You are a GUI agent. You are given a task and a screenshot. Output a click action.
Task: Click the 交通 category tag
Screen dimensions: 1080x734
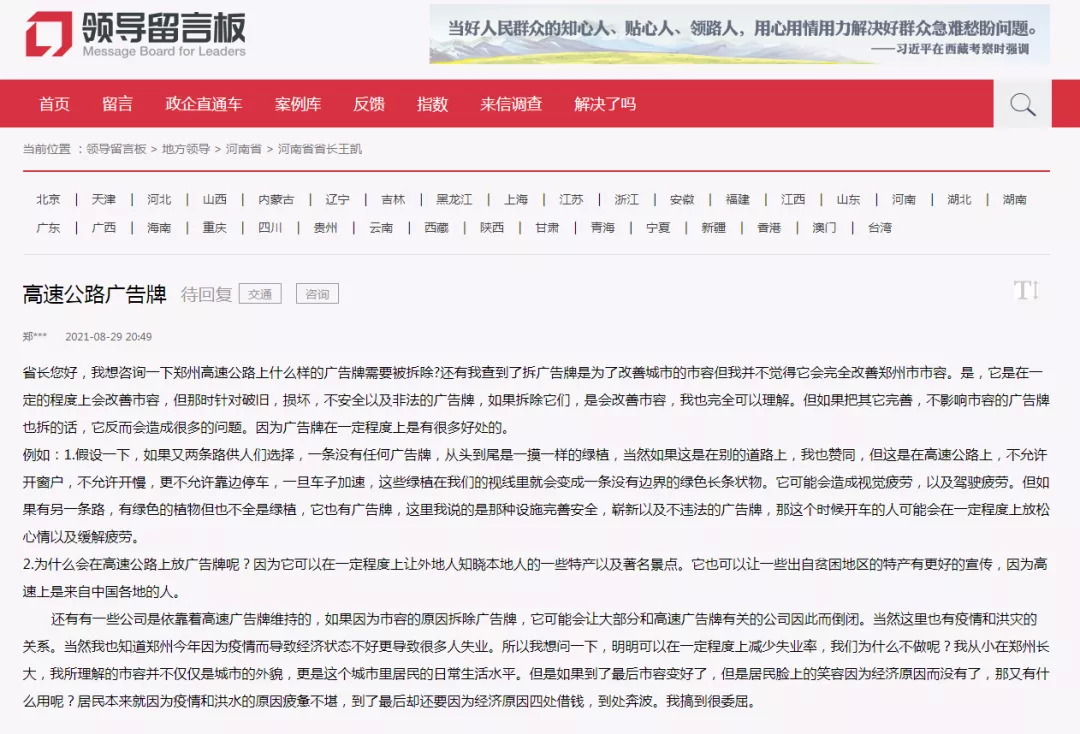260,294
